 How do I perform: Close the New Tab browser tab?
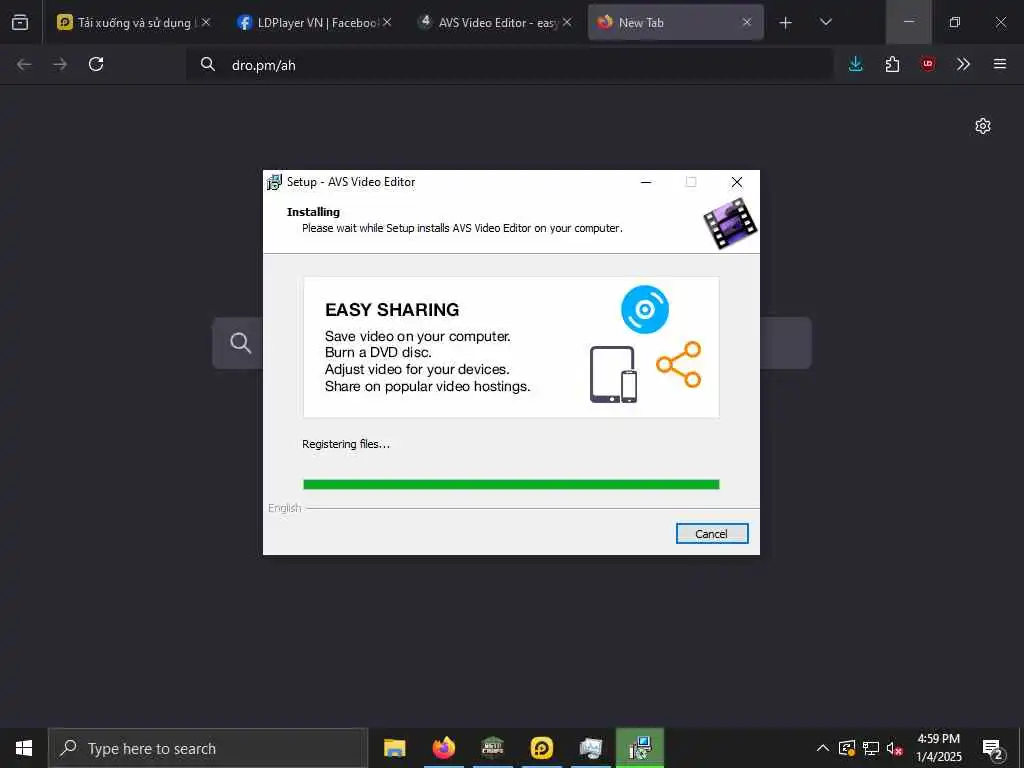747,22
